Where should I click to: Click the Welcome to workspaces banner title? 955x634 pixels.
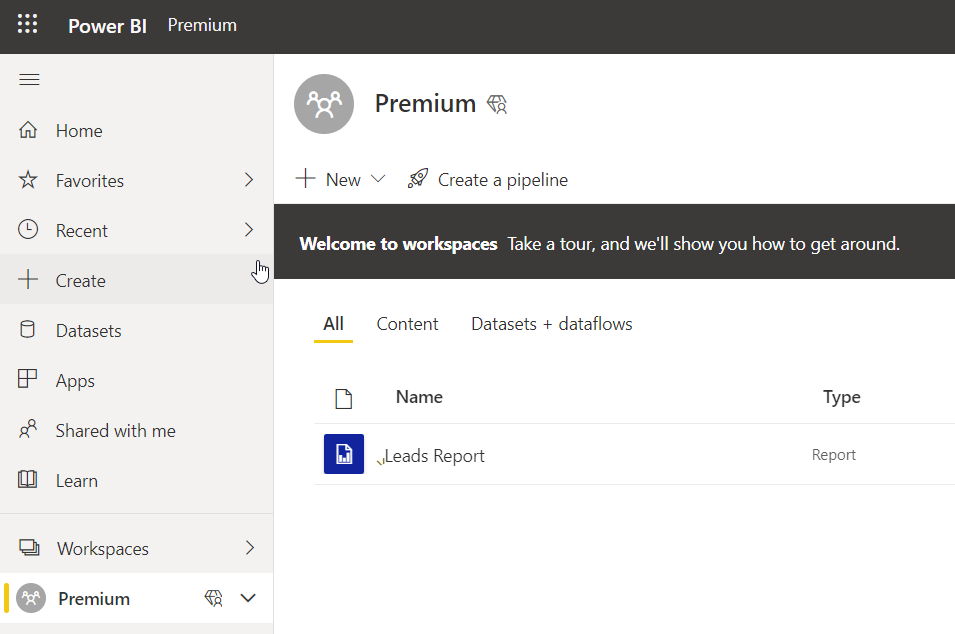[398, 244]
